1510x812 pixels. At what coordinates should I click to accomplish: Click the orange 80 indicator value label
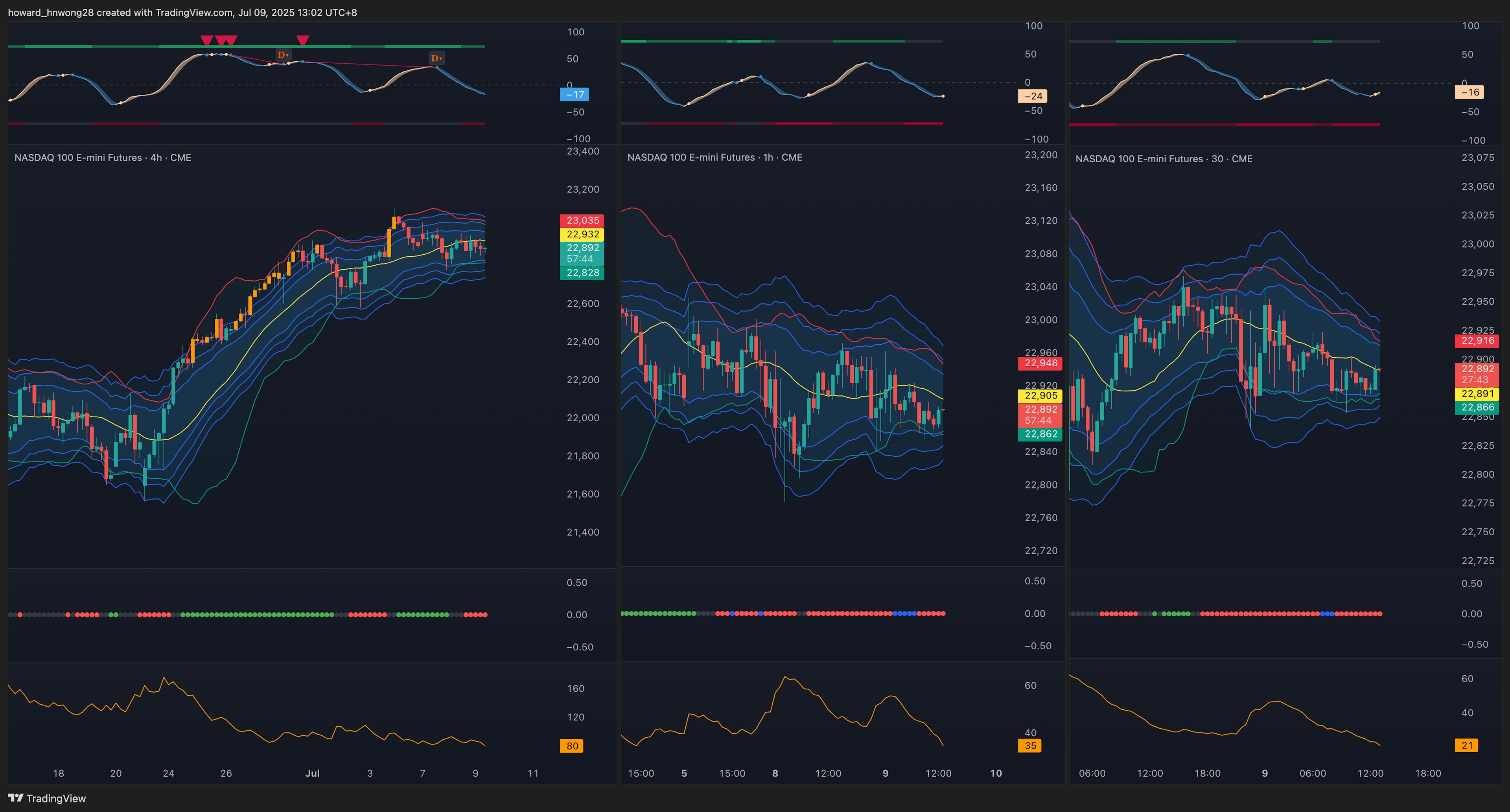click(x=571, y=746)
